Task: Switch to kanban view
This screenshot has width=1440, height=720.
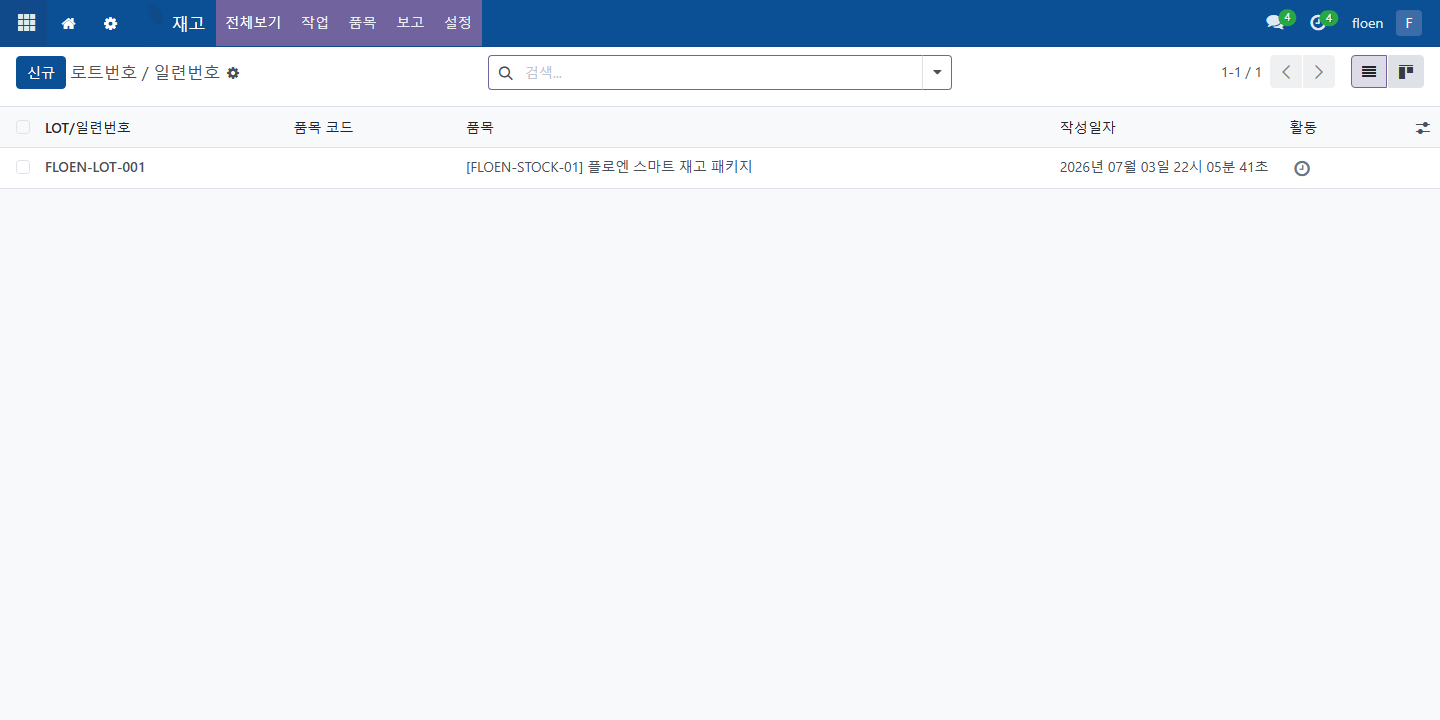Action: [x=1405, y=72]
